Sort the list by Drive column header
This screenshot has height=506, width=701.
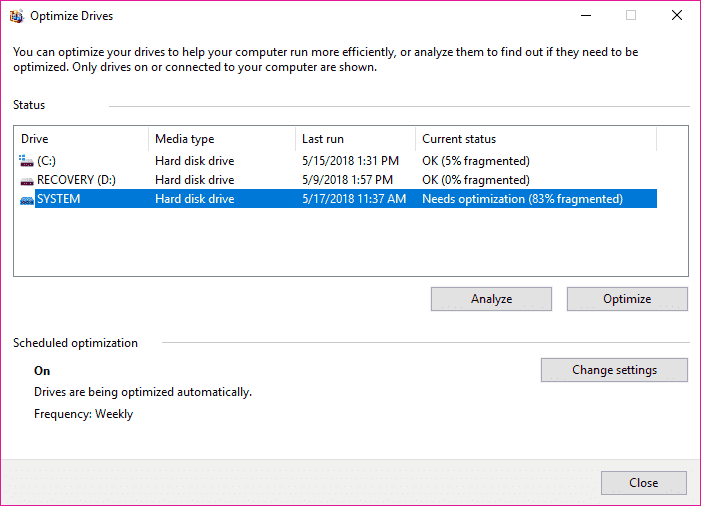82,139
